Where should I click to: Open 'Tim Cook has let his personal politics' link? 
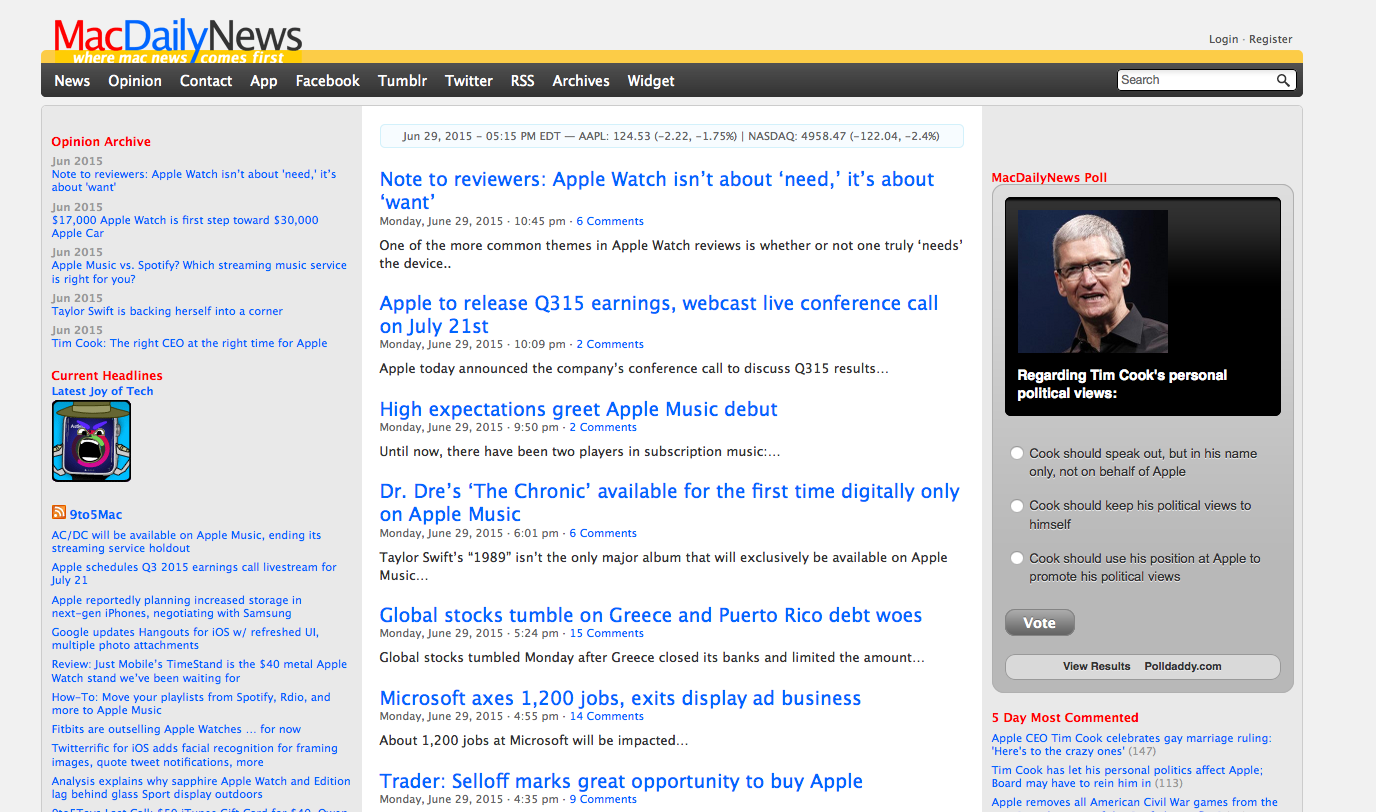point(1127,776)
